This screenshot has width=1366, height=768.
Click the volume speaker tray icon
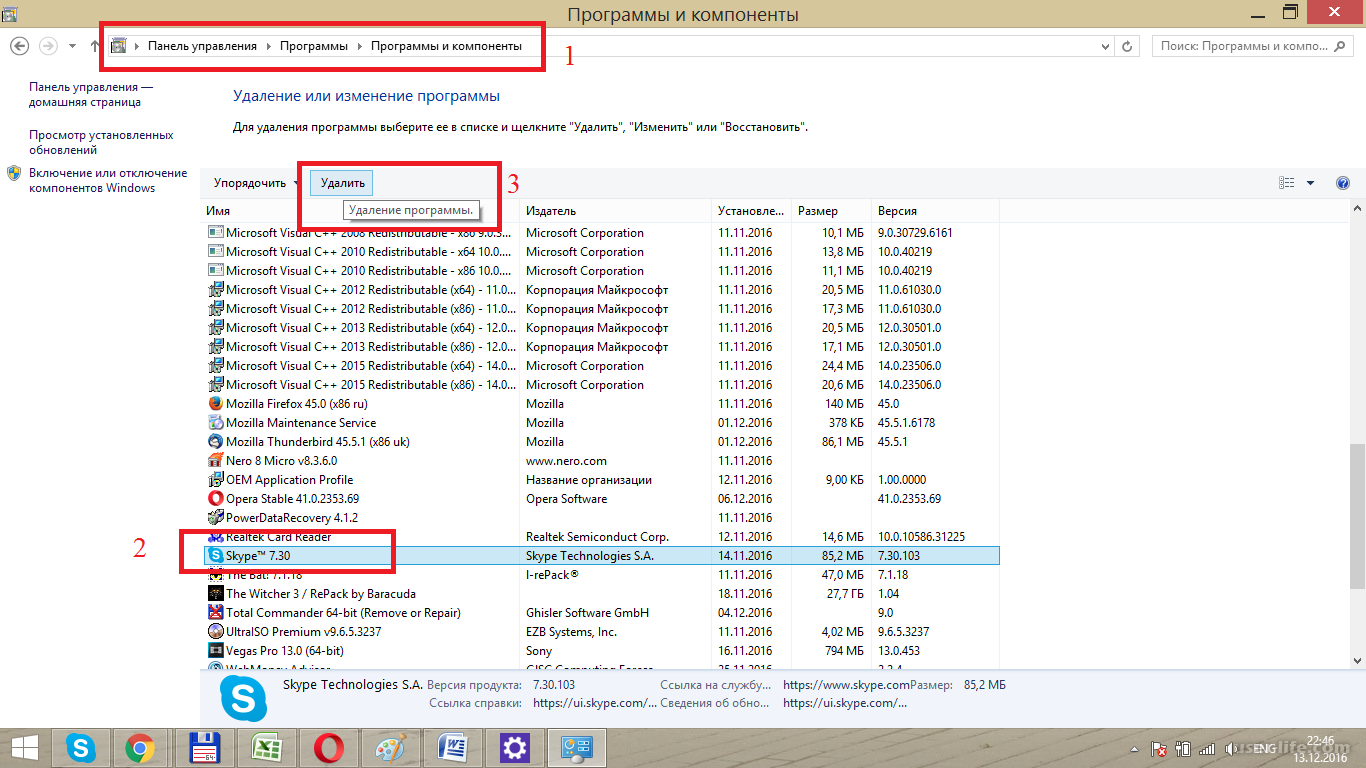[x=1232, y=748]
